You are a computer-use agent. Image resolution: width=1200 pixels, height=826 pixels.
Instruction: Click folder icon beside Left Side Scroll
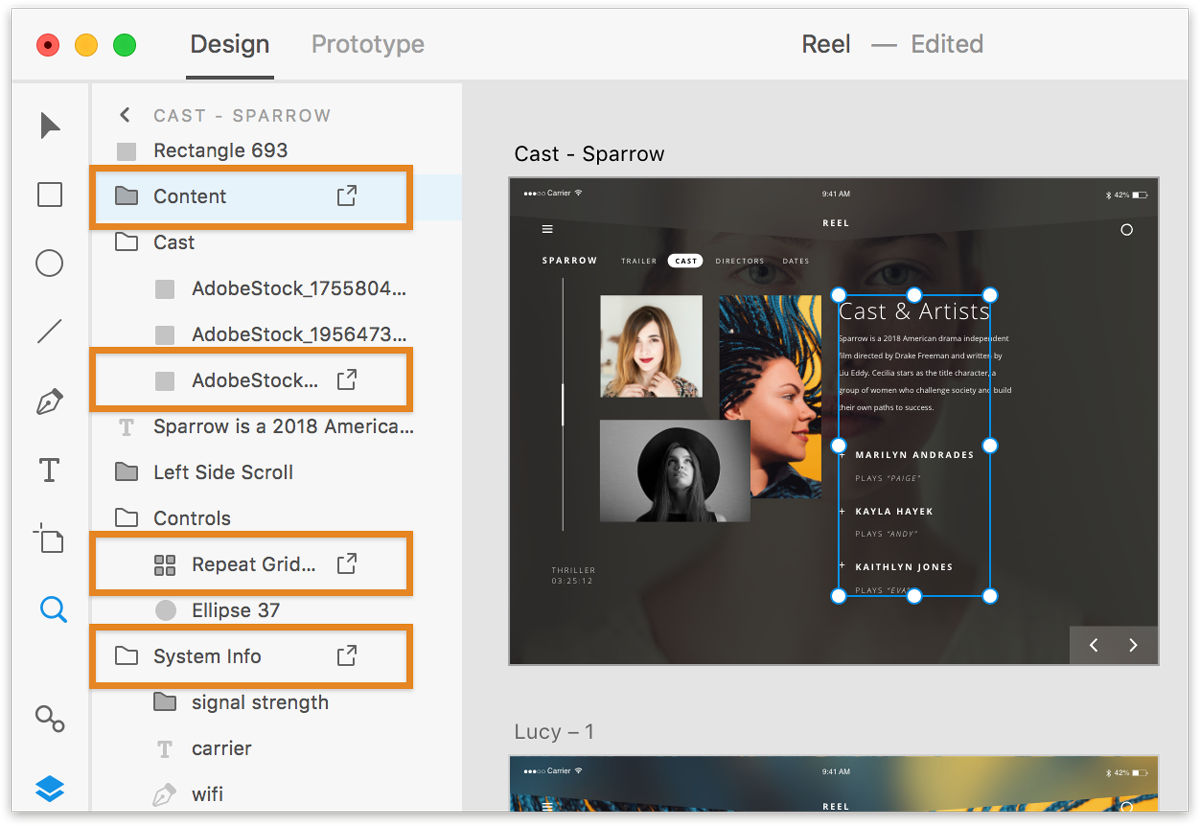click(x=126, y=472)
